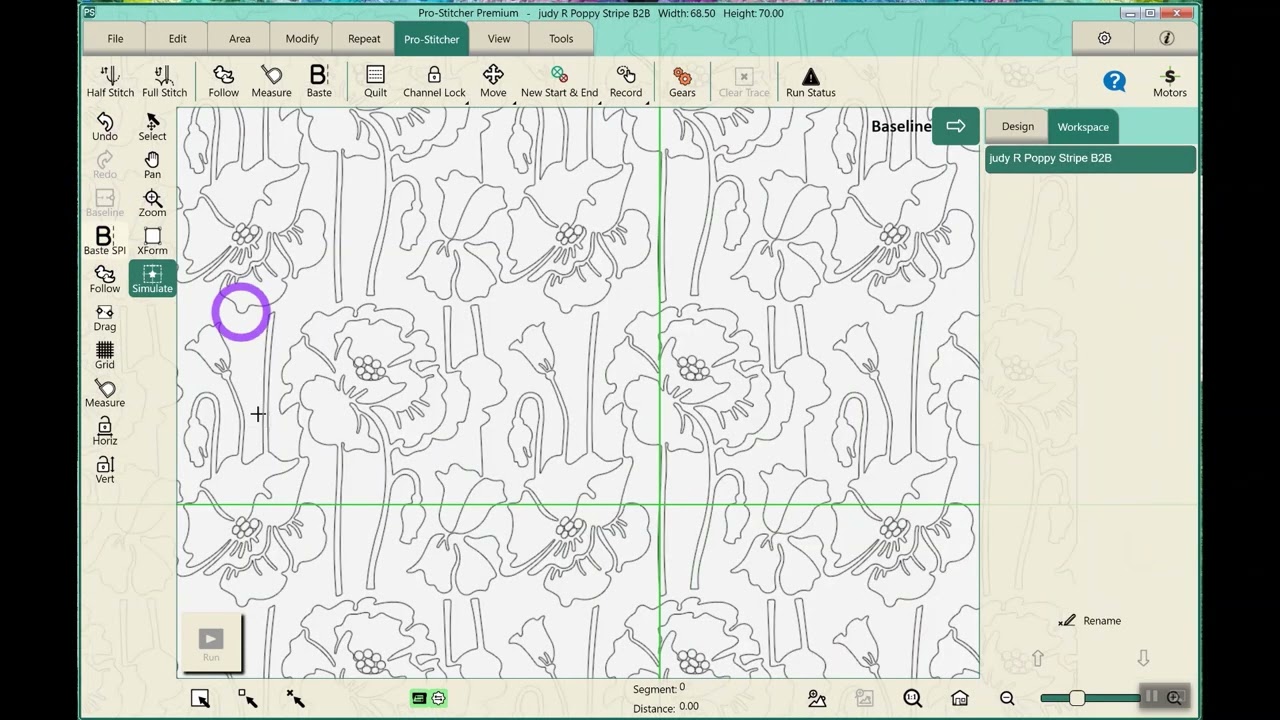Activate the Zoom magnifier tool

point(152,203)
